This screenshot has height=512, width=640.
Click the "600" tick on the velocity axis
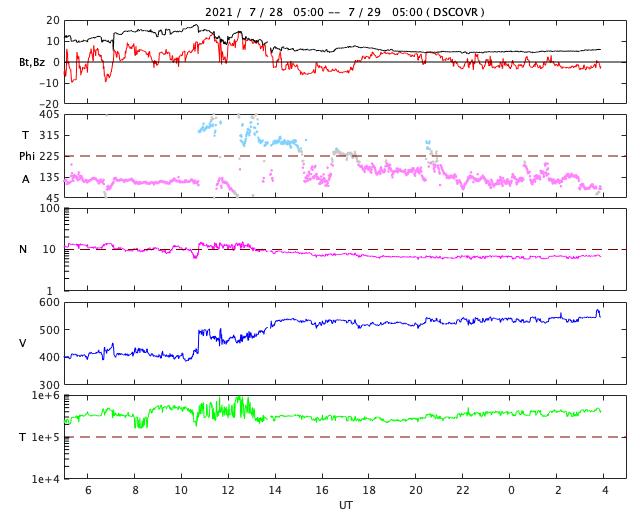coord(49,303)
